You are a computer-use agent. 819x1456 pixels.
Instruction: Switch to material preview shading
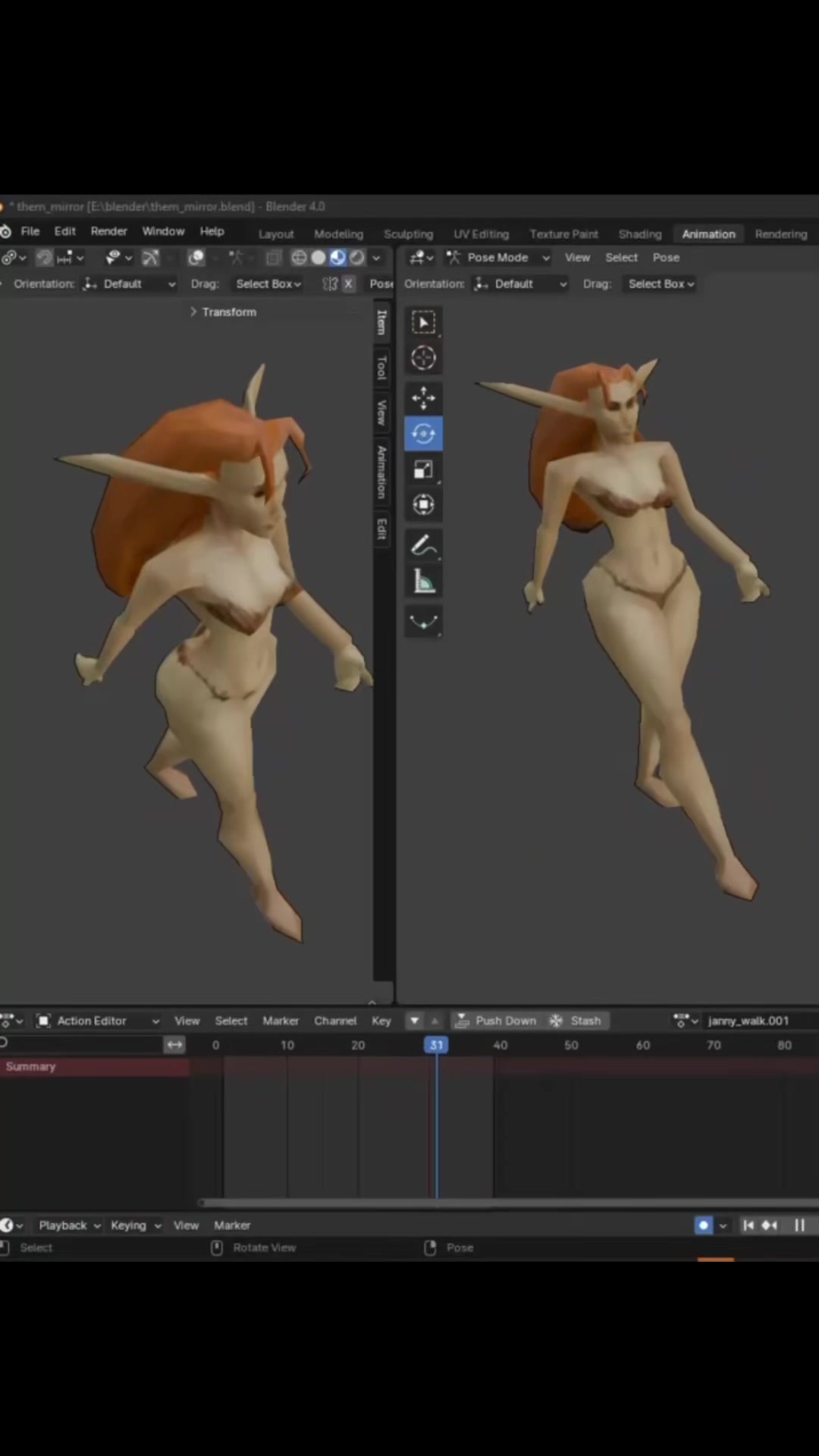pos(337,258)
